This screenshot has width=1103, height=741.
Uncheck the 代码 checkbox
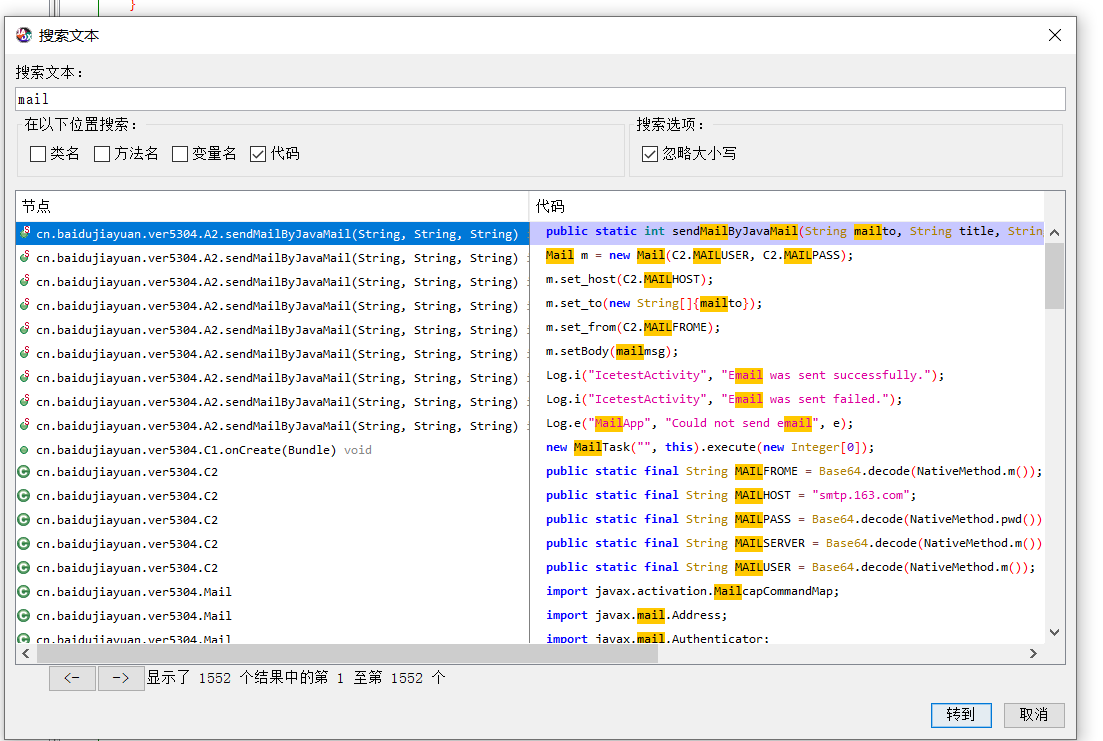[258, 153]
